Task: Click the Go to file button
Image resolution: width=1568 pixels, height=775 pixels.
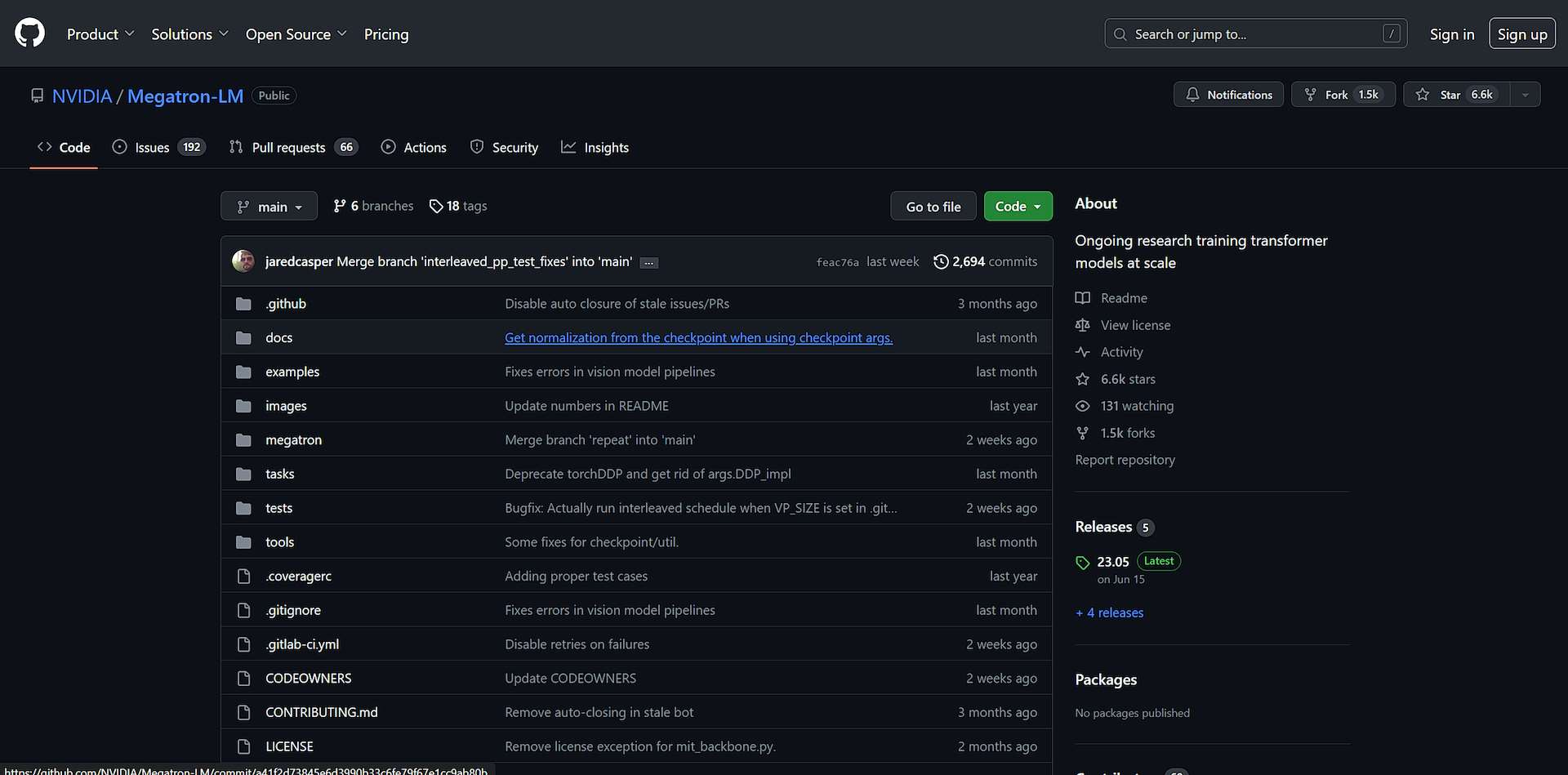Action: pyautogui.click(x=933, y=207)
